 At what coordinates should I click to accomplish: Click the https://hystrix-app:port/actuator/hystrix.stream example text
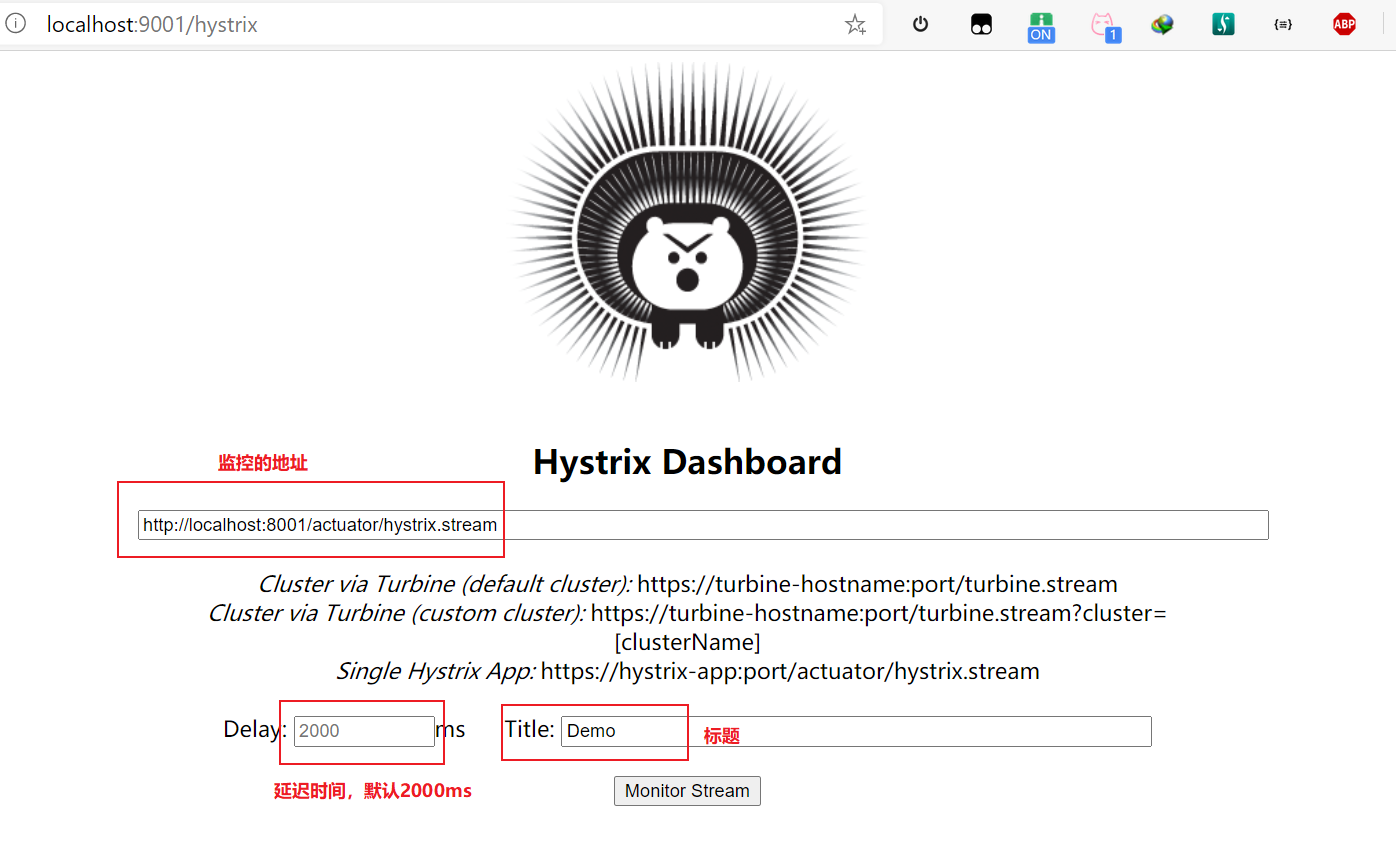[790, 671]
